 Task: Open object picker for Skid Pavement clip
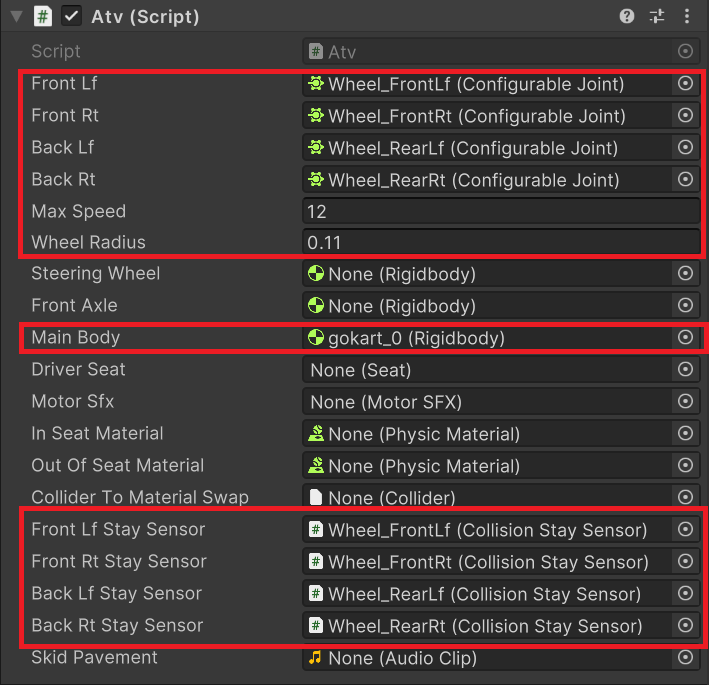pyautogui.click(x=685, y=657)
